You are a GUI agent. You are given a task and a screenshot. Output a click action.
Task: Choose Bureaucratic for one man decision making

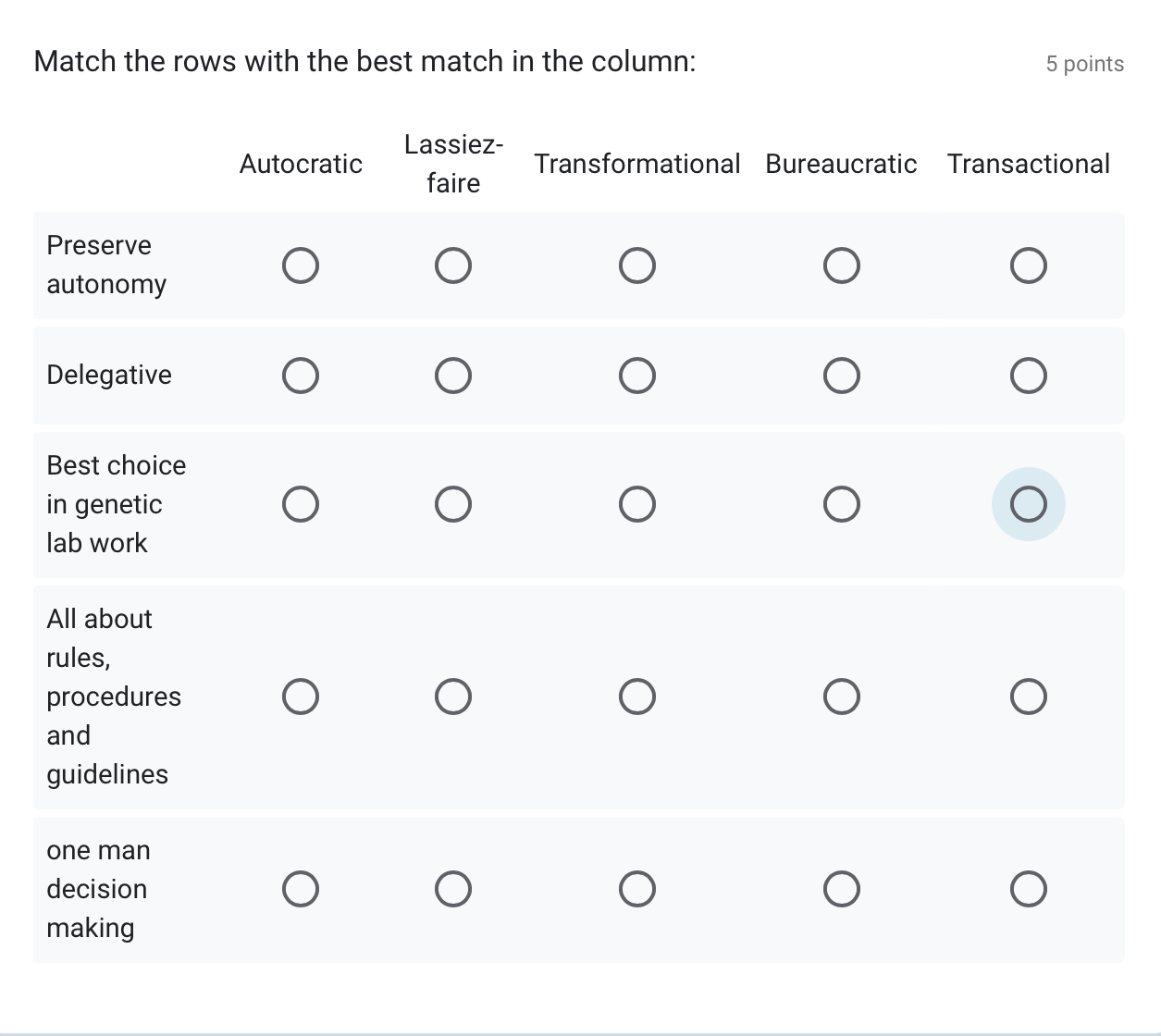coord(841,889)
